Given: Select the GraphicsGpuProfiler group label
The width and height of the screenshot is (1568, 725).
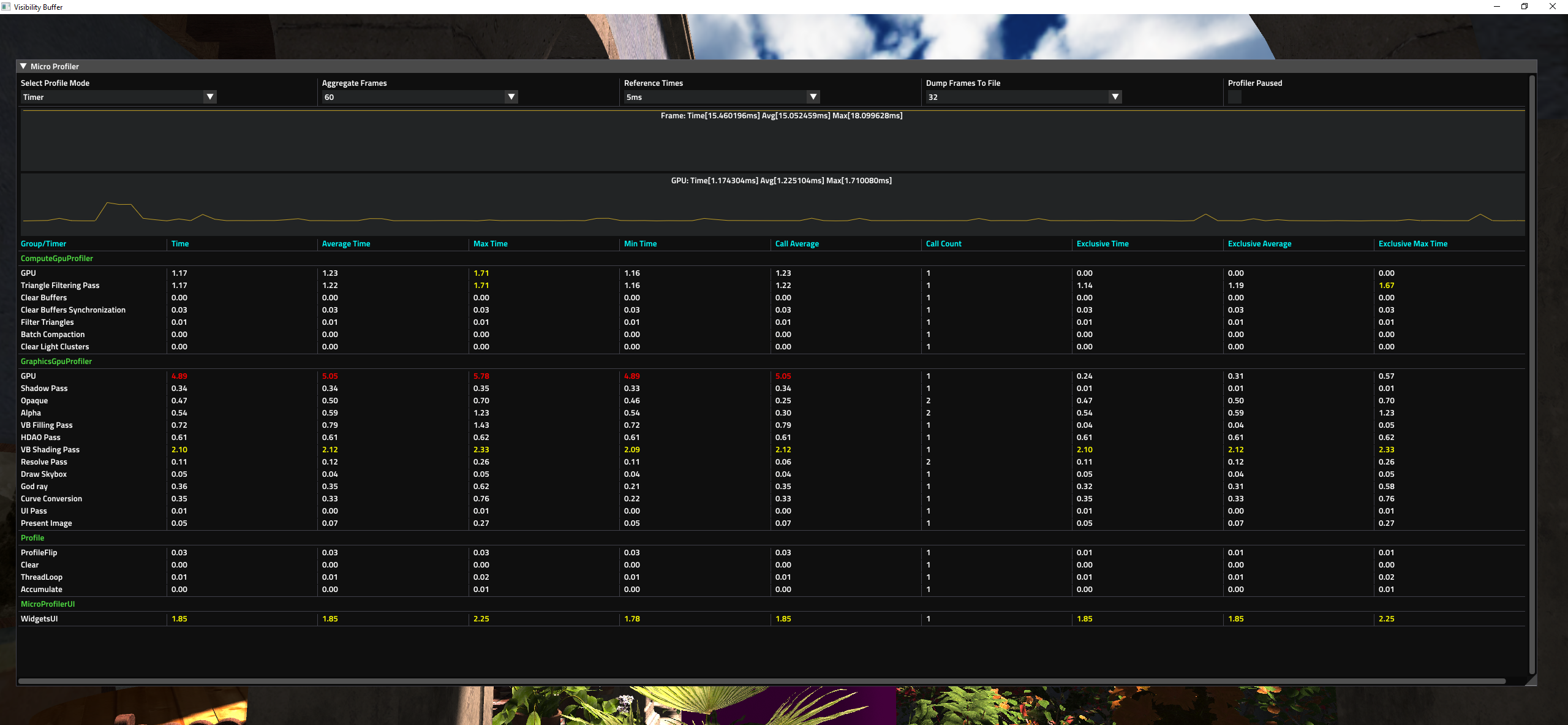Looking at the screenshot, I should pos(56,362).
